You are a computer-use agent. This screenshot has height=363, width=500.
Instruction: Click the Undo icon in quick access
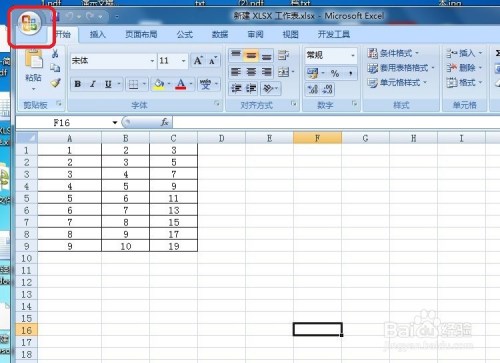69,16
